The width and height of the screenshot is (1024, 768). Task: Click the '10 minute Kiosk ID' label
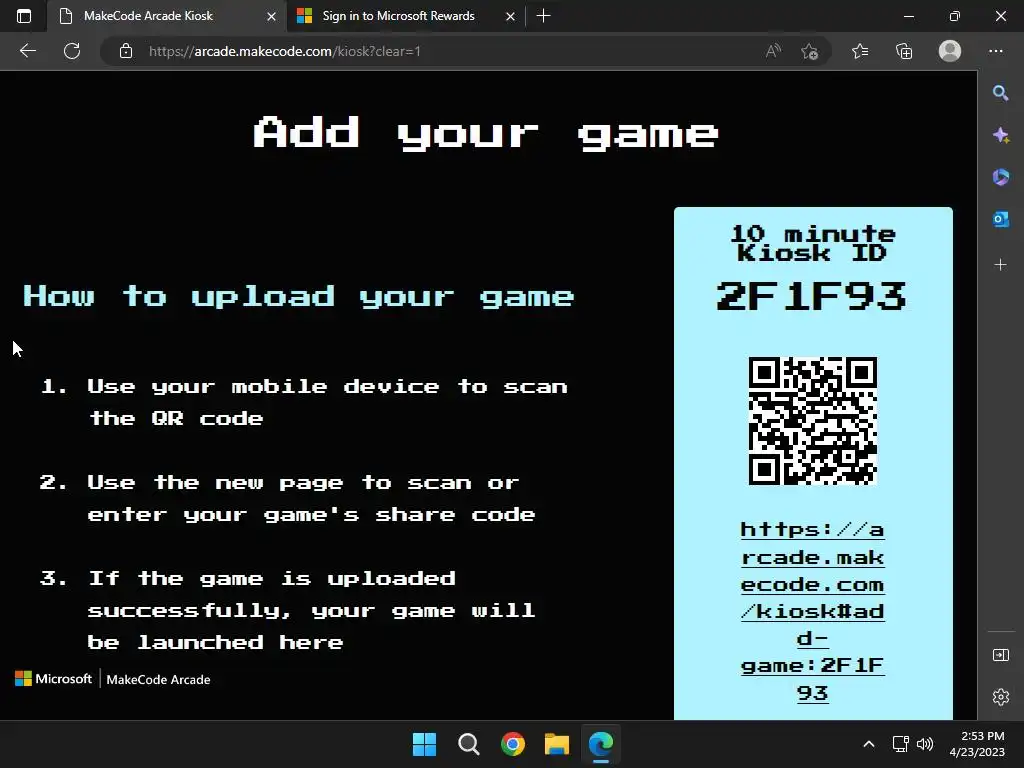coord(812,243)
